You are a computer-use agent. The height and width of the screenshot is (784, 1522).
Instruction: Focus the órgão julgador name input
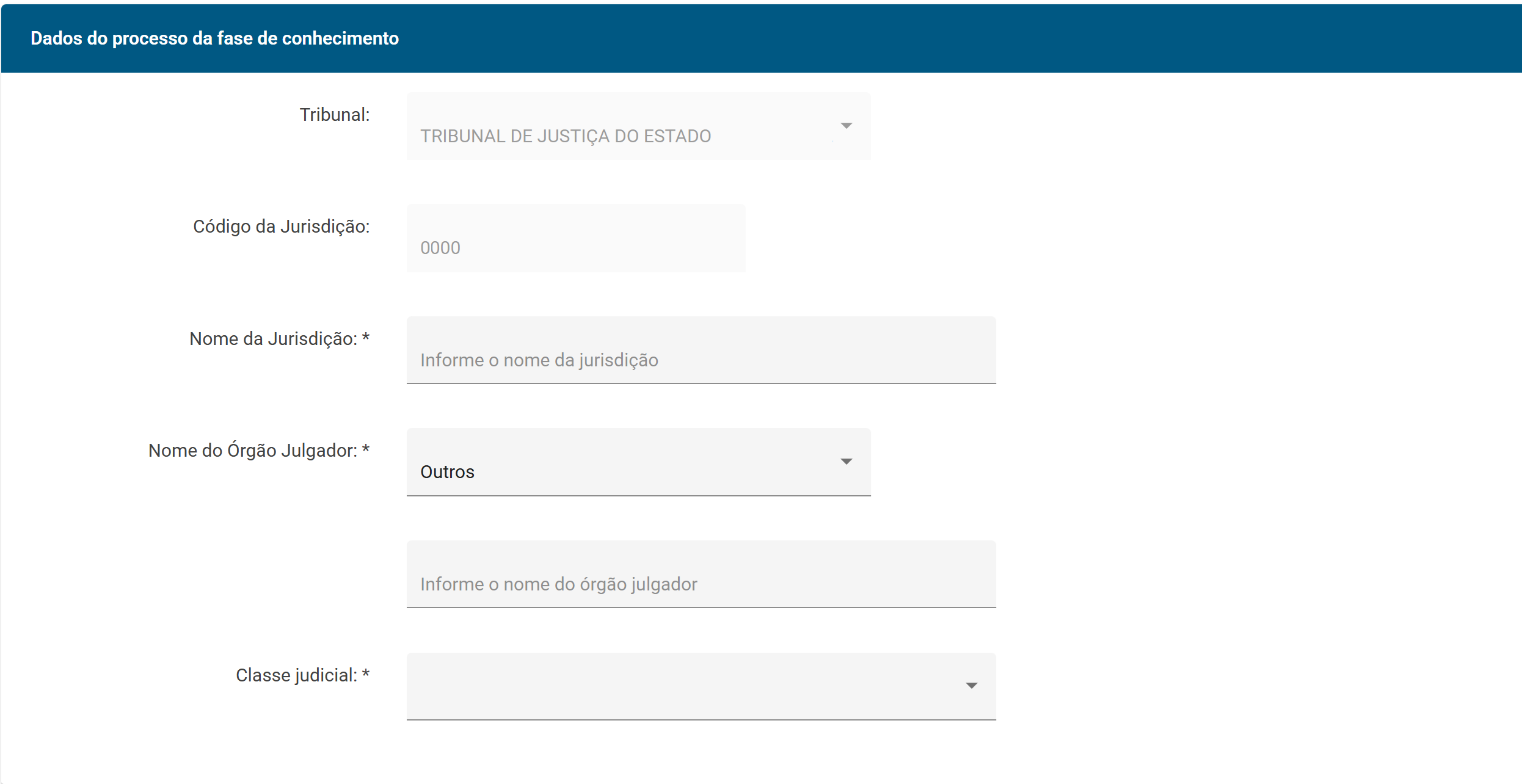click(701, 574)
